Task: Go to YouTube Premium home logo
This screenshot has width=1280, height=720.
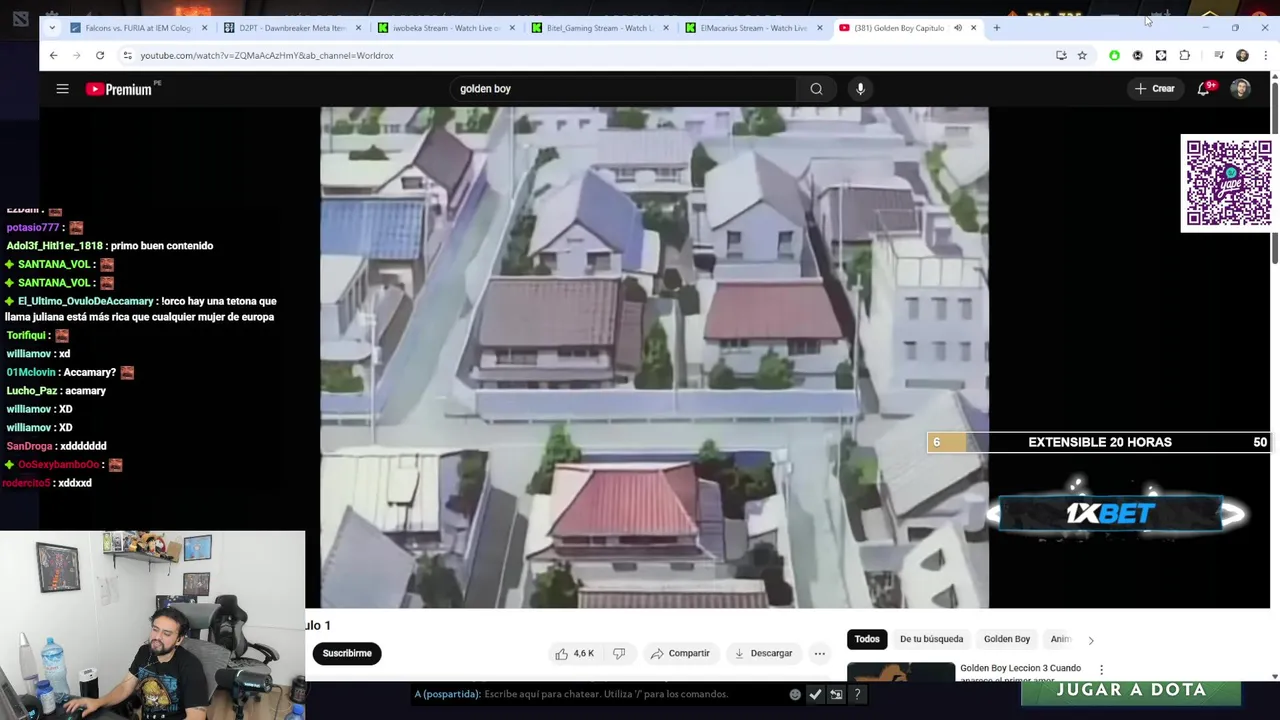Action: 119,89
